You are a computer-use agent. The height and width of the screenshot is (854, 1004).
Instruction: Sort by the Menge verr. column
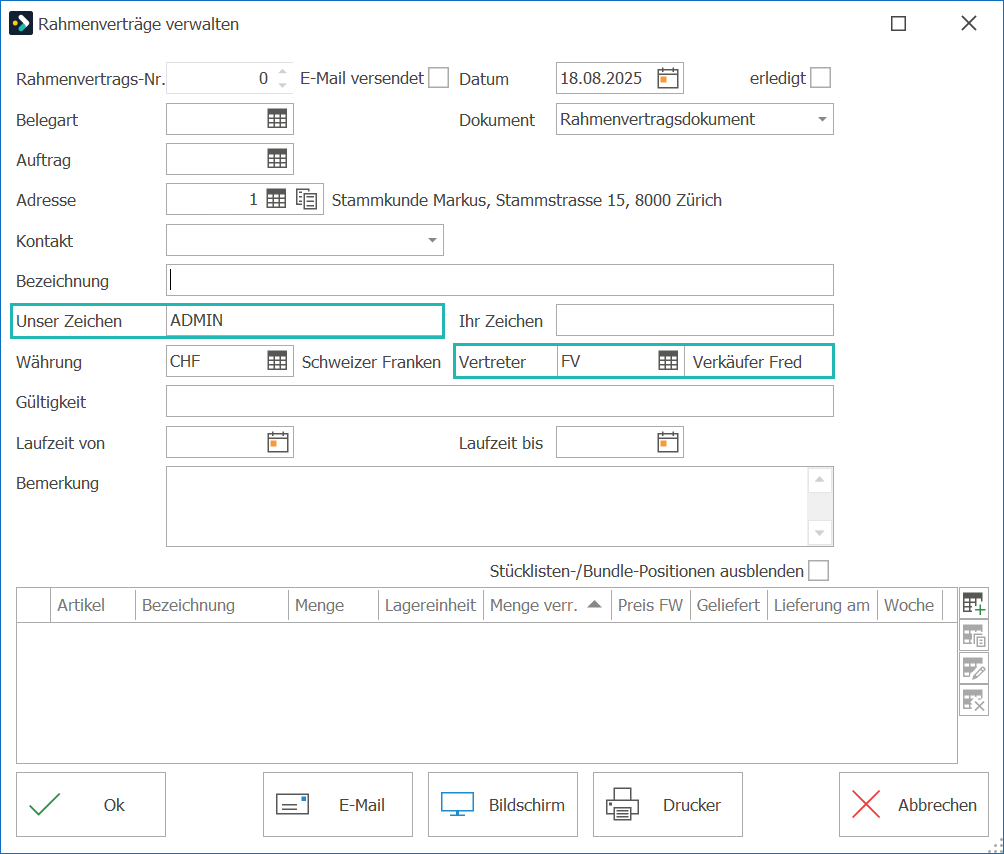(x=546, y=605)
